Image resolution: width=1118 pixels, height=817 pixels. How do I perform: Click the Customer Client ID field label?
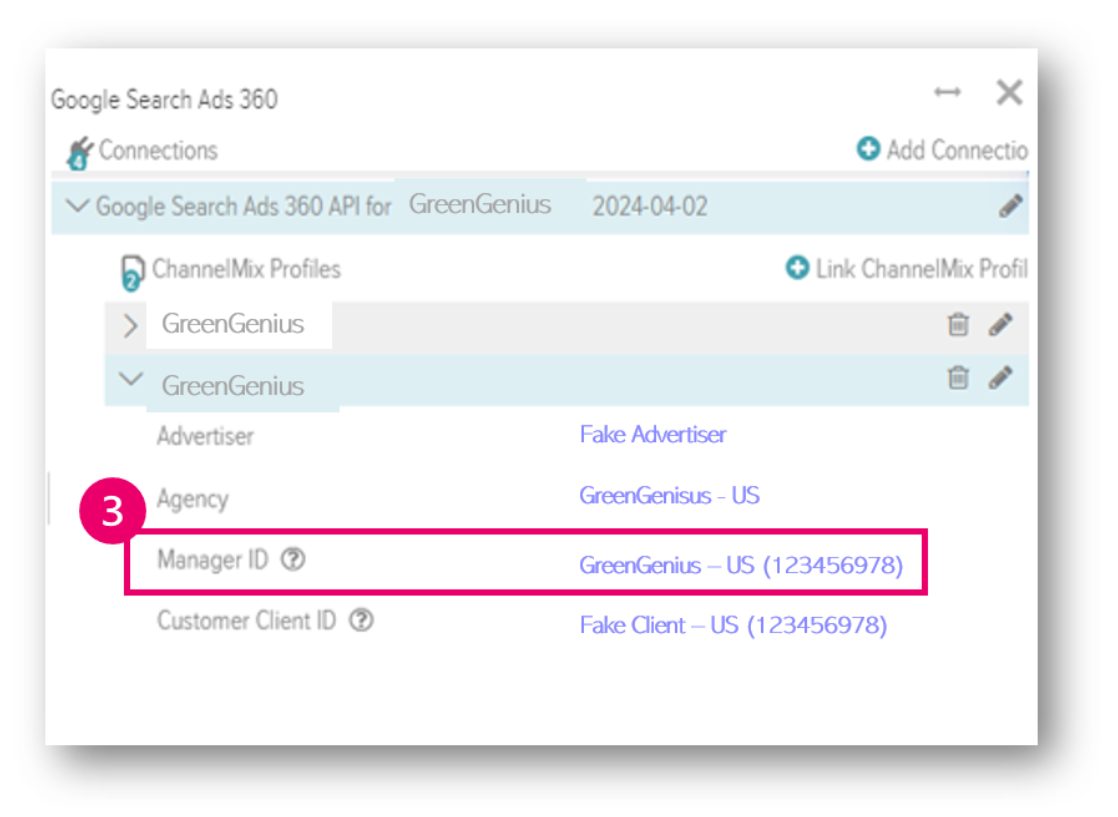click(247, 620)
